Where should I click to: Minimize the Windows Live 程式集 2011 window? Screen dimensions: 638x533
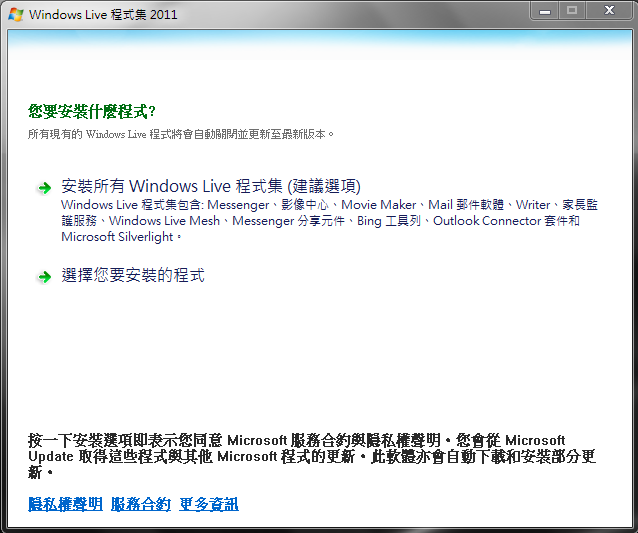[544, 11]
